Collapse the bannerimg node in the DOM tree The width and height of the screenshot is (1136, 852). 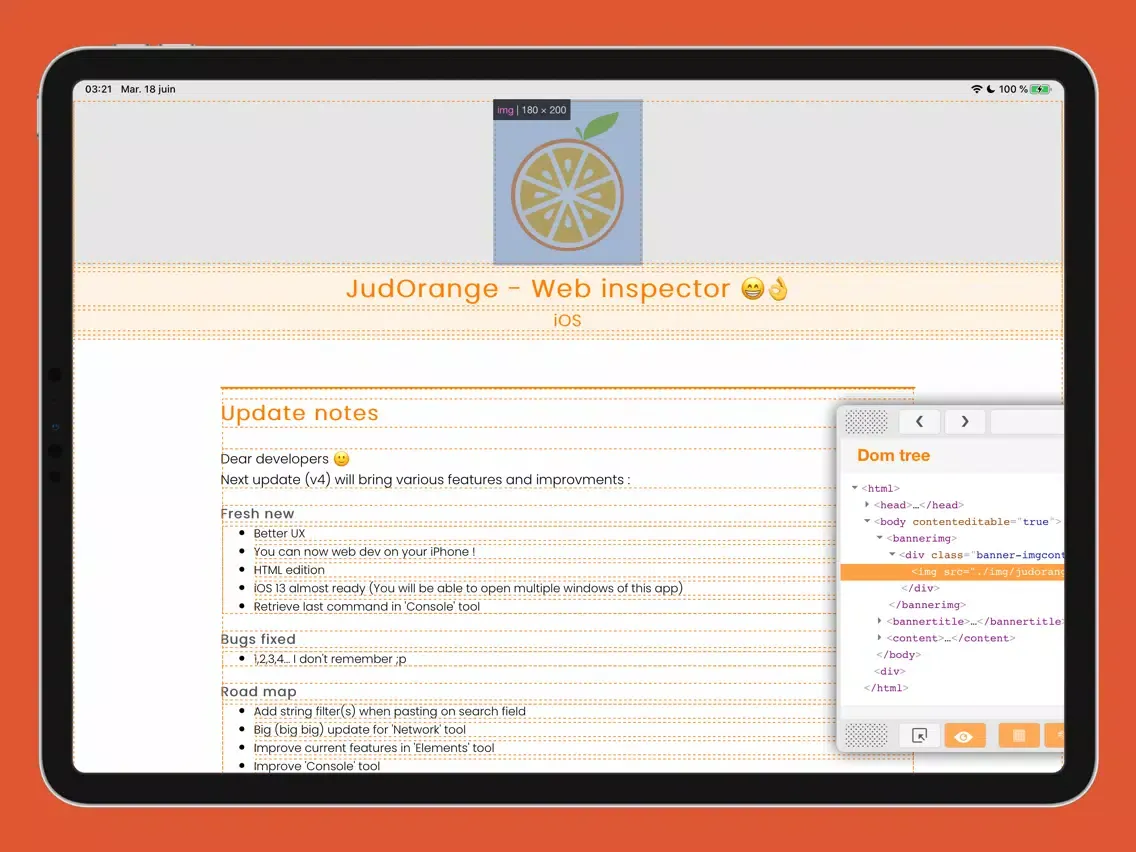tap(879, 537)
